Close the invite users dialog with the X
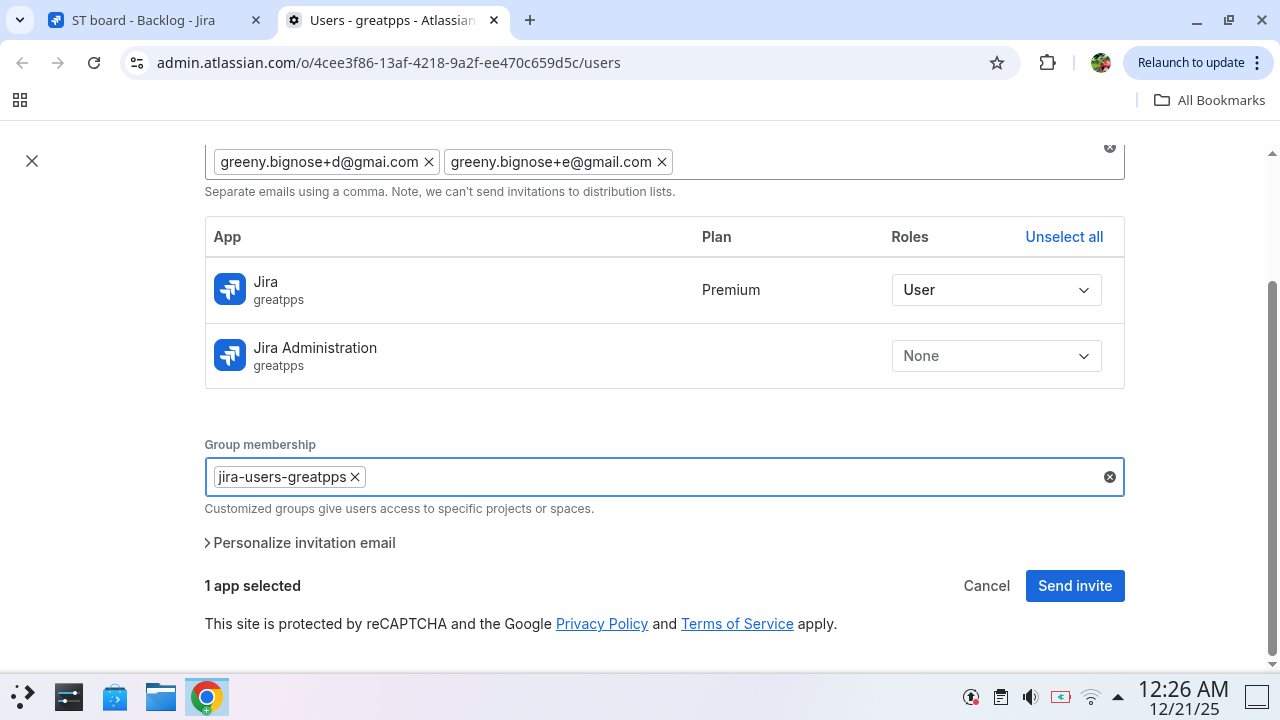This screenshot has height=720, width=1280. coord(32,161)
